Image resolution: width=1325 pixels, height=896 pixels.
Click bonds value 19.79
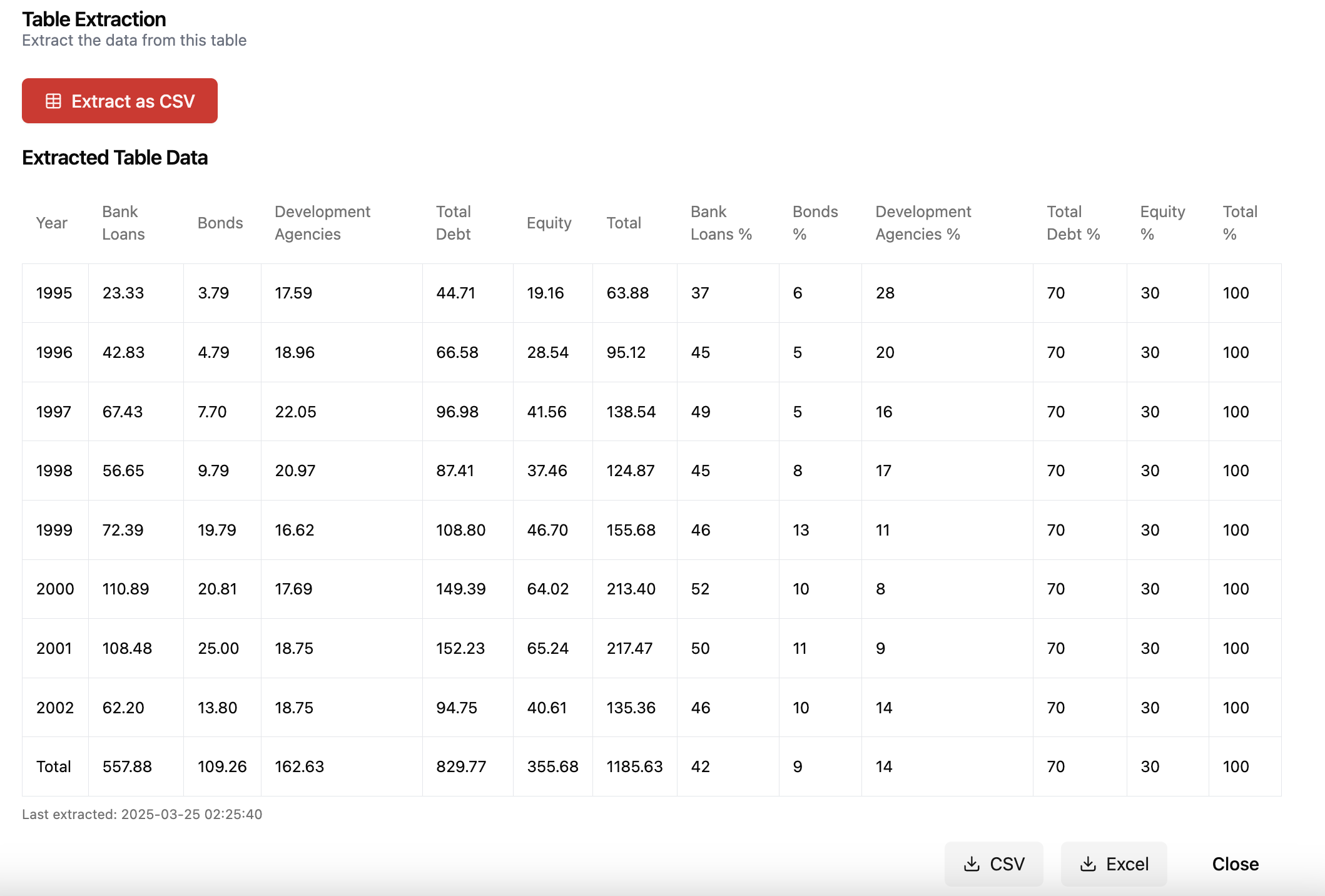217,530
